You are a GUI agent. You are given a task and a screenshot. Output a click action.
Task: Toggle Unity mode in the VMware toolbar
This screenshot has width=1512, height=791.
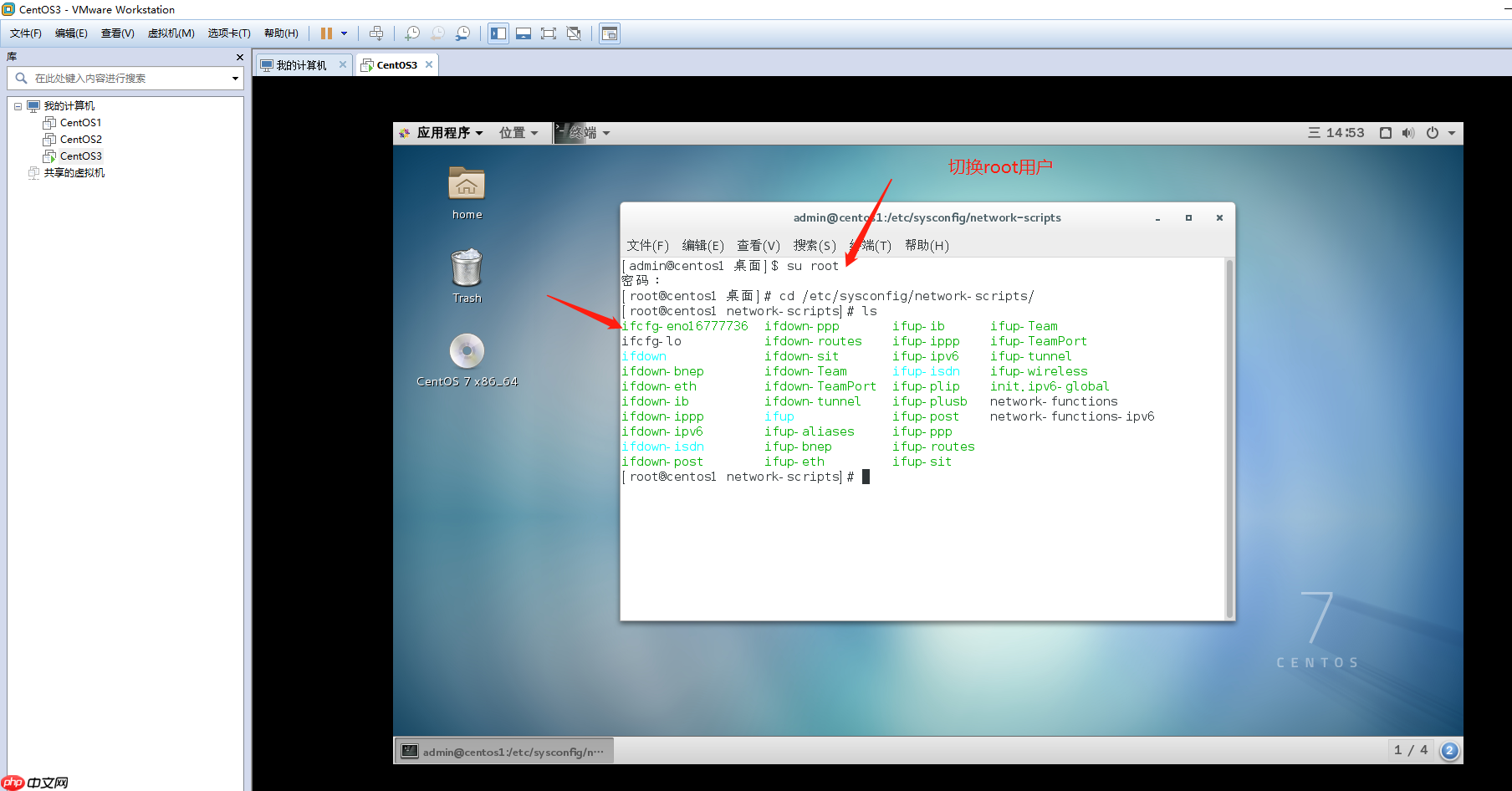(574, 33)
